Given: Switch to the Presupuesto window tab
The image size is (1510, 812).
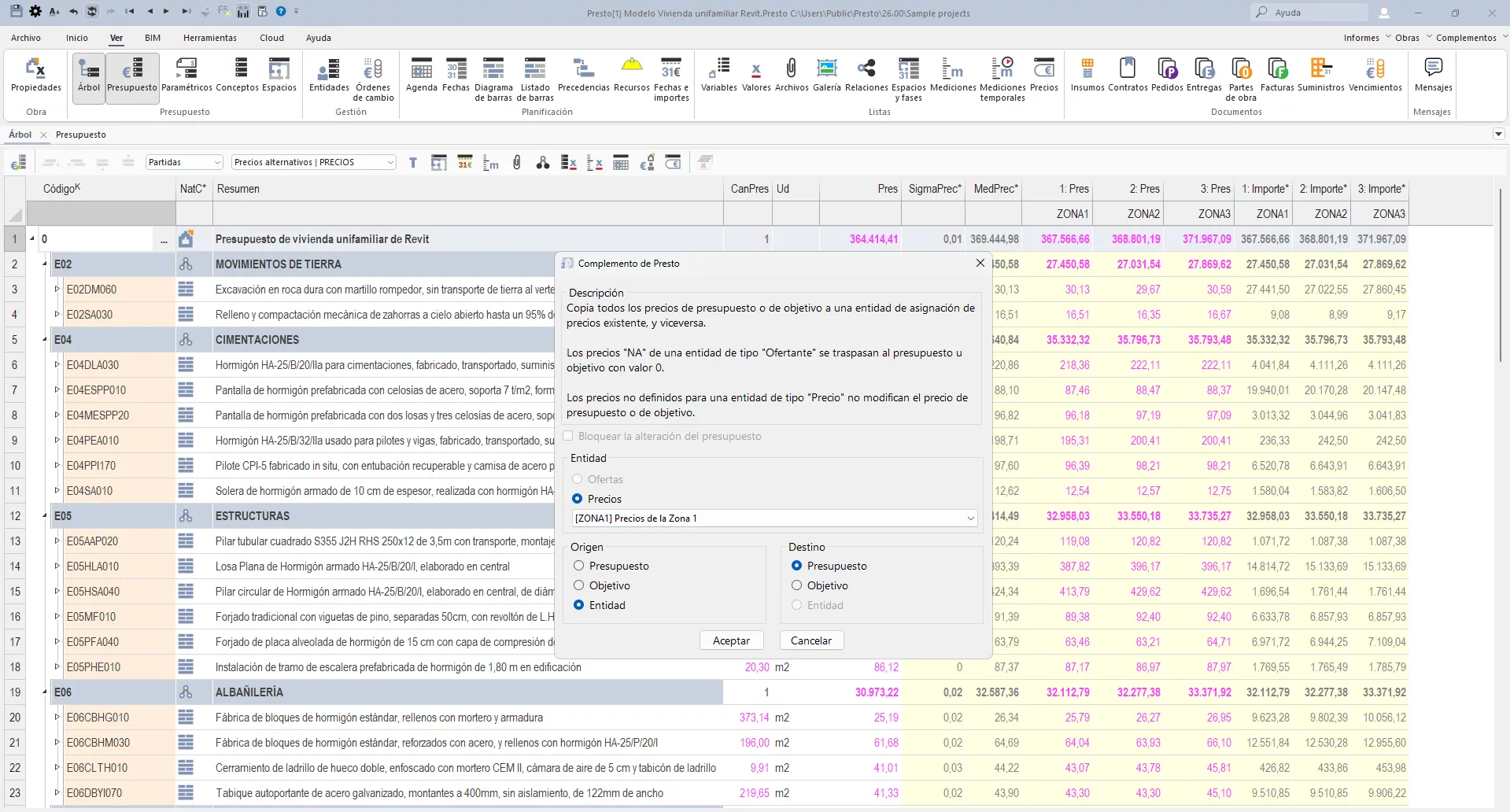Looking at the screenshot, I should (81, 135).
